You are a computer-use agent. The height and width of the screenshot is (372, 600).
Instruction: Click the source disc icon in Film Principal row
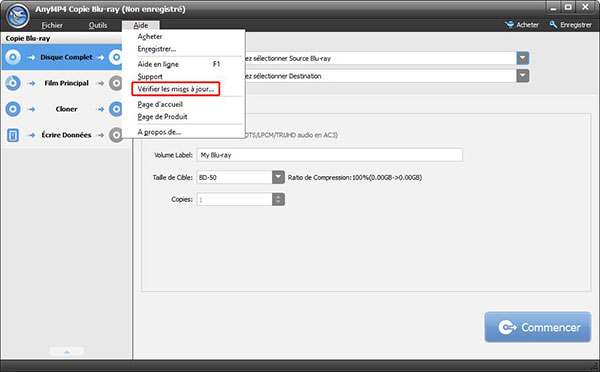pos(13,83)
